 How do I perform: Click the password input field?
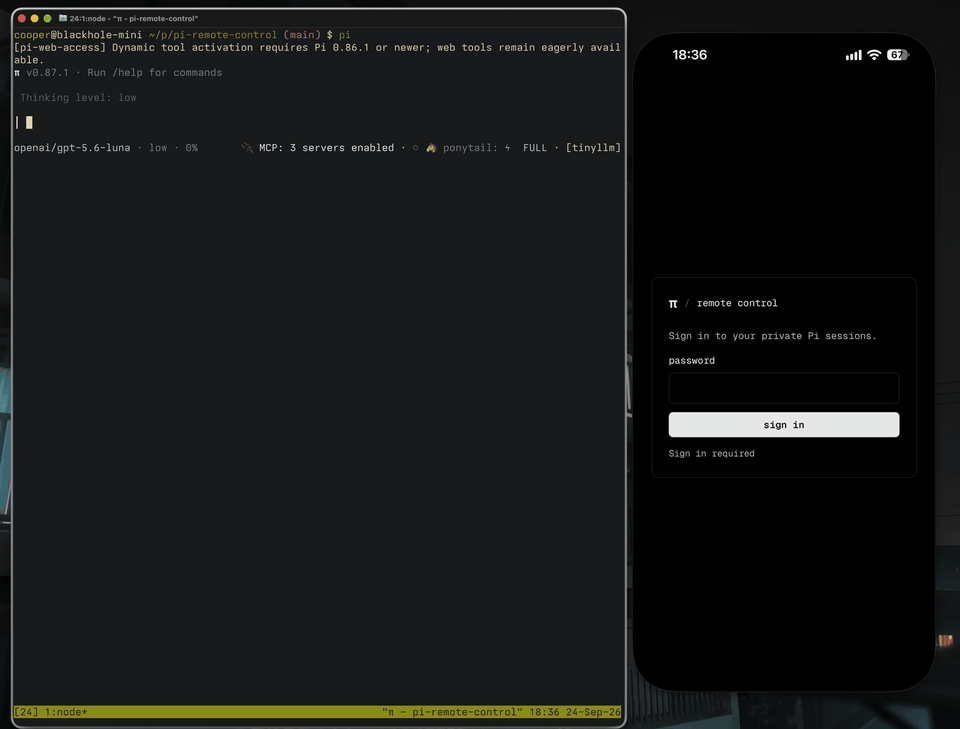[784, 388]
